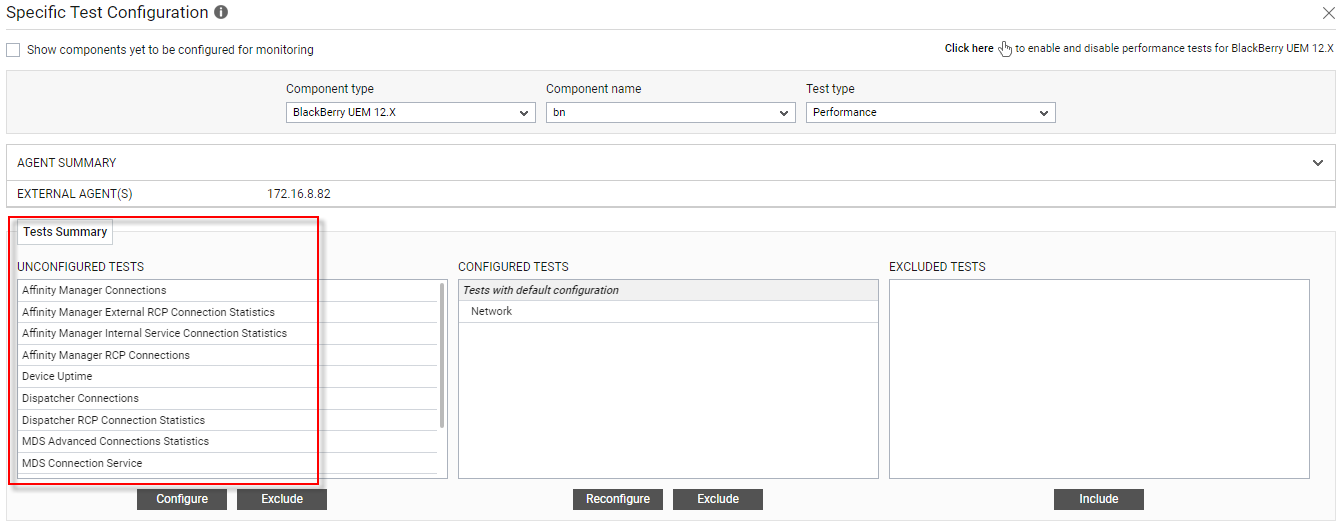This screenshot has height=526, width=1341.
Task: Select Affinity Manager Internal Service Connection Statistics
Action: click(228, 333)
